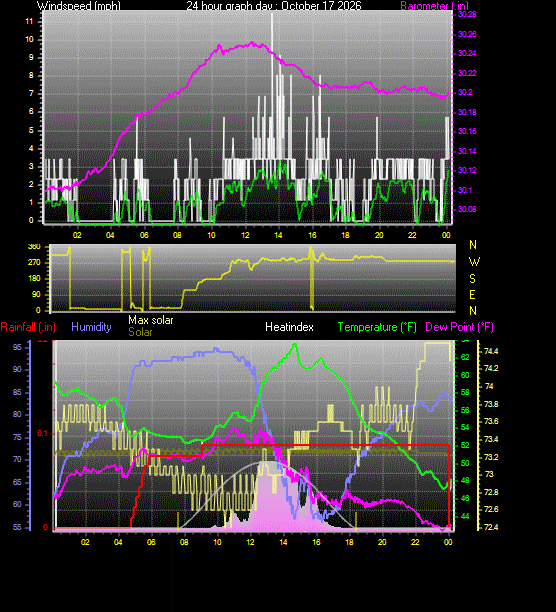Click the "72.4" yellow right axis value
The height and width of the screenshot is (612, 556).
[491, 528]
